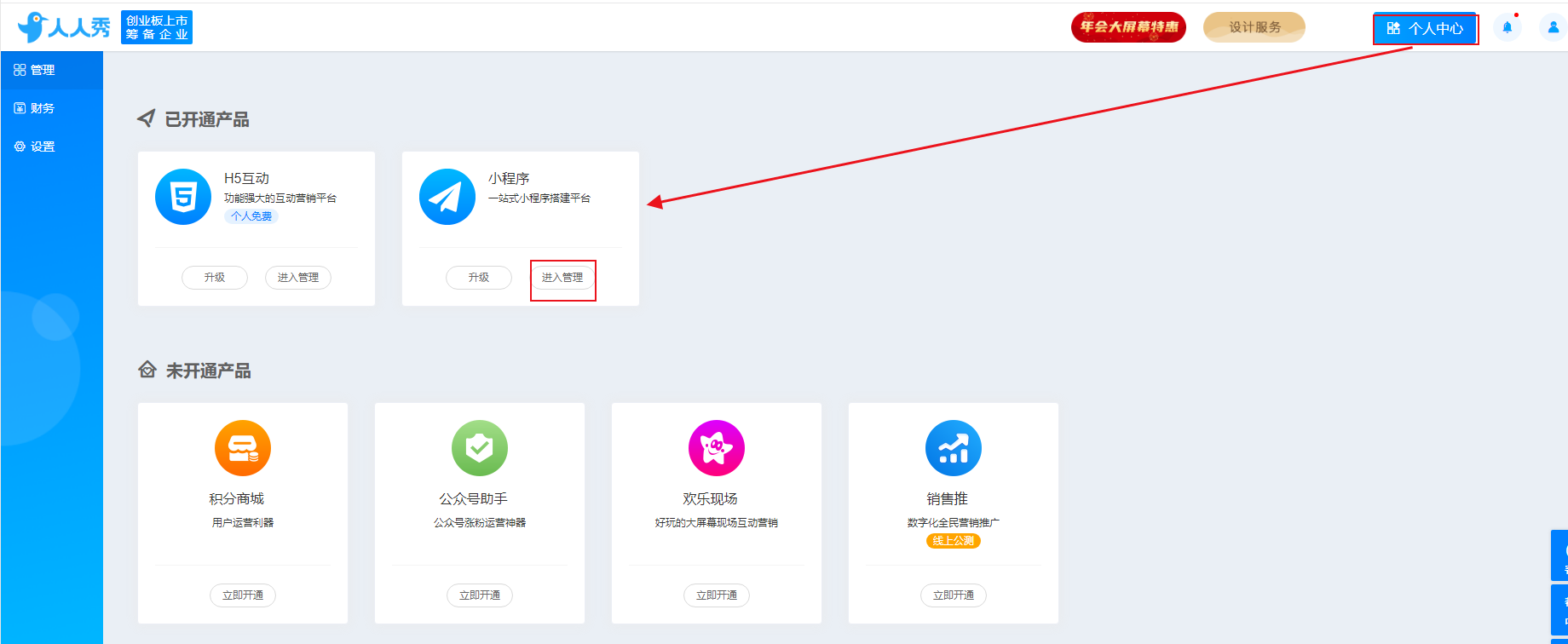Click the 线上公测 badge

point(954,541)
